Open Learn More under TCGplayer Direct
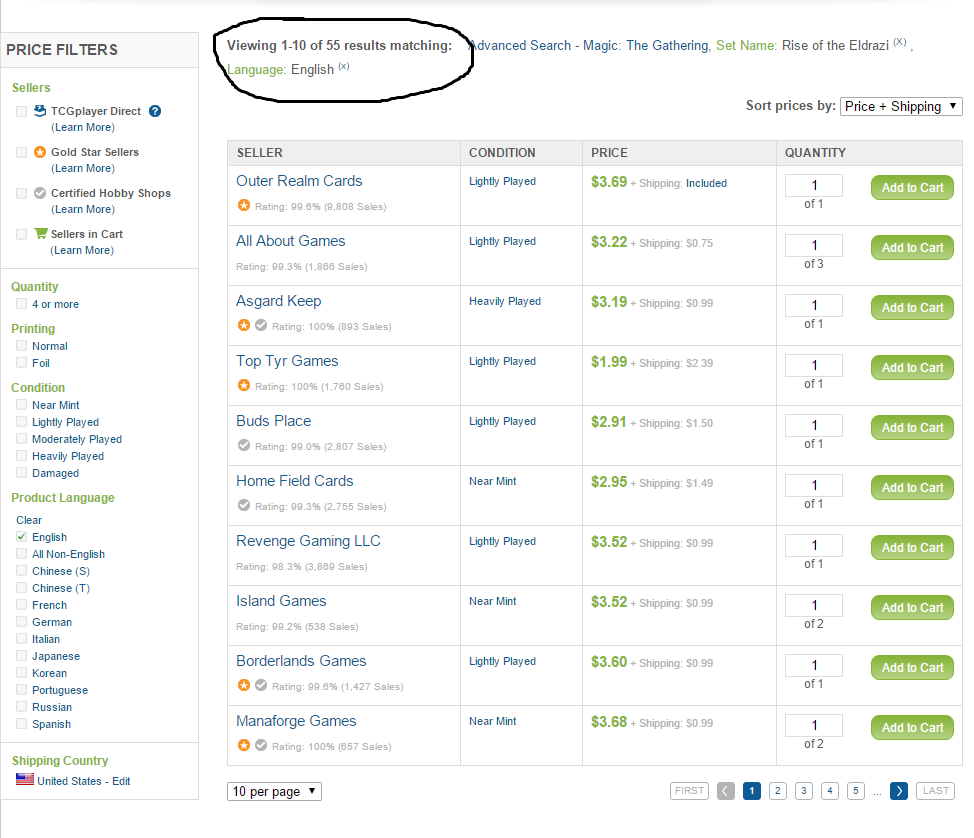 83,127
